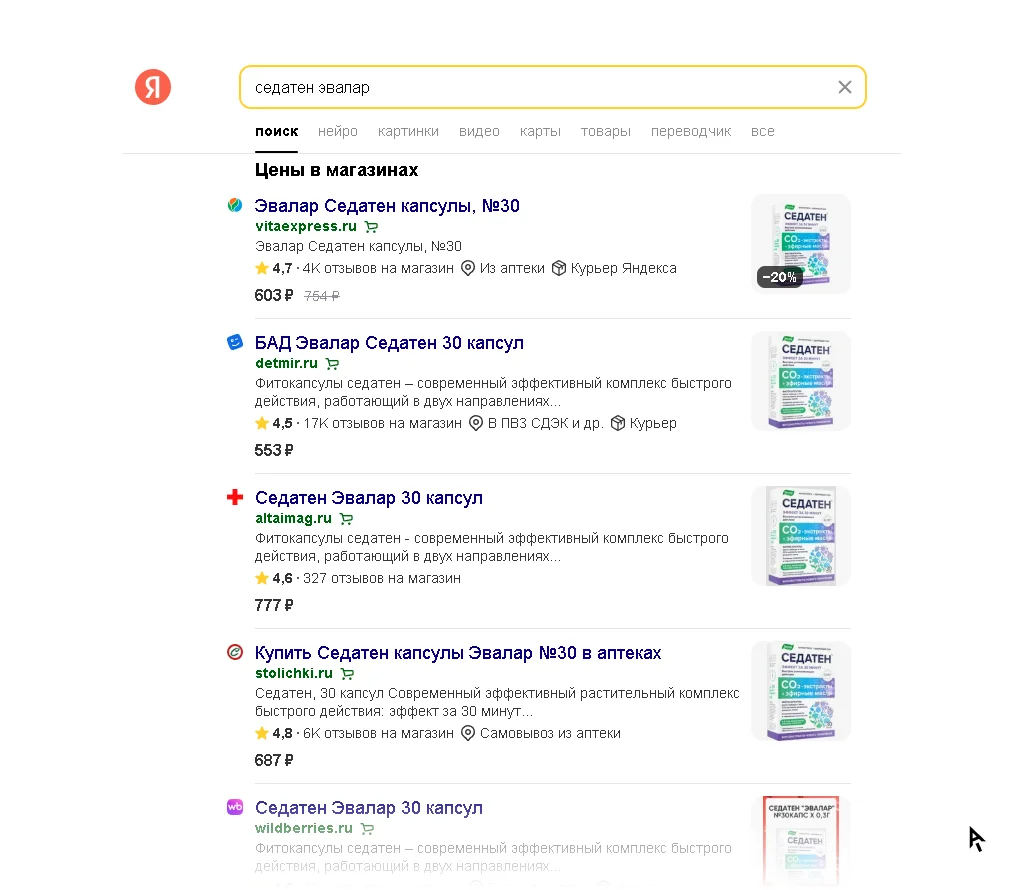Click the altaimag.ru red cross favicon

click(x=235, y=497)
